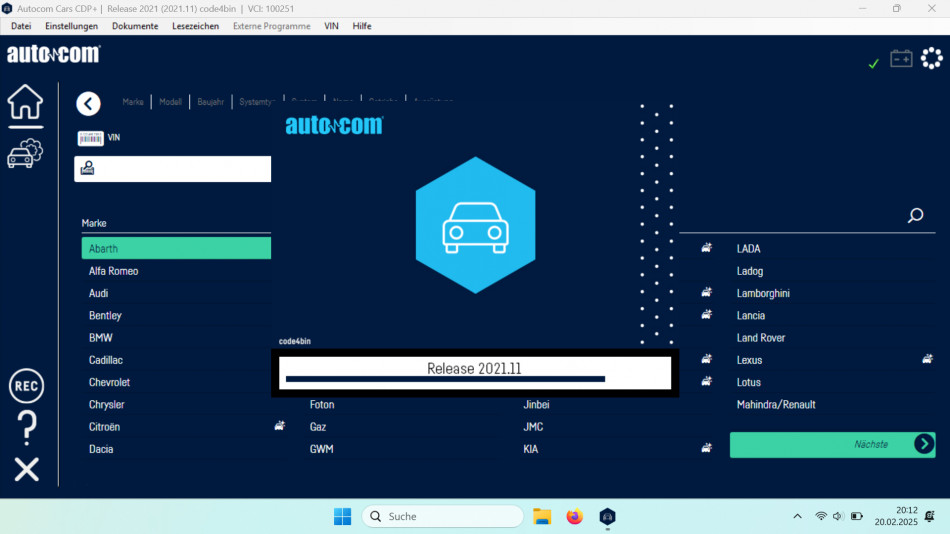Click the car icon next to LADA
The height and width of the screenshot is (534, 950).
coord(706,248)
